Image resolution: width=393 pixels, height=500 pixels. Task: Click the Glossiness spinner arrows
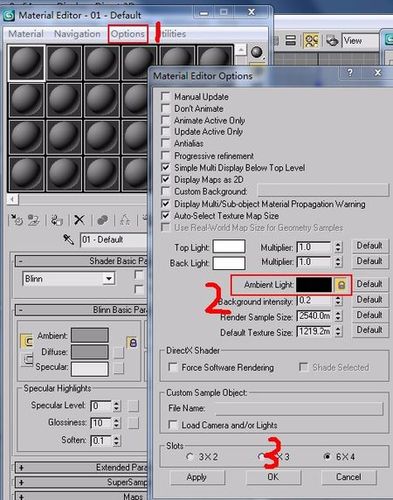(x=116, y=423)
